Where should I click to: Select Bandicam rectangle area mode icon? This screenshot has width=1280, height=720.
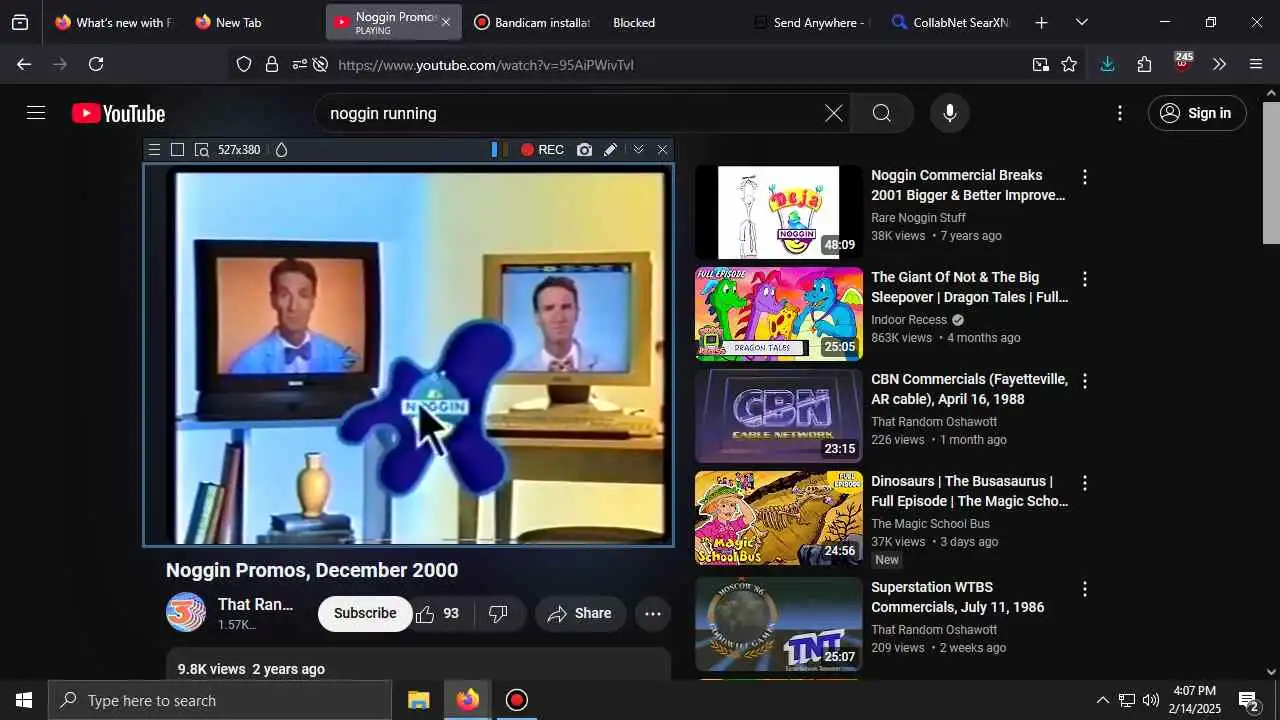click(177, 150)
